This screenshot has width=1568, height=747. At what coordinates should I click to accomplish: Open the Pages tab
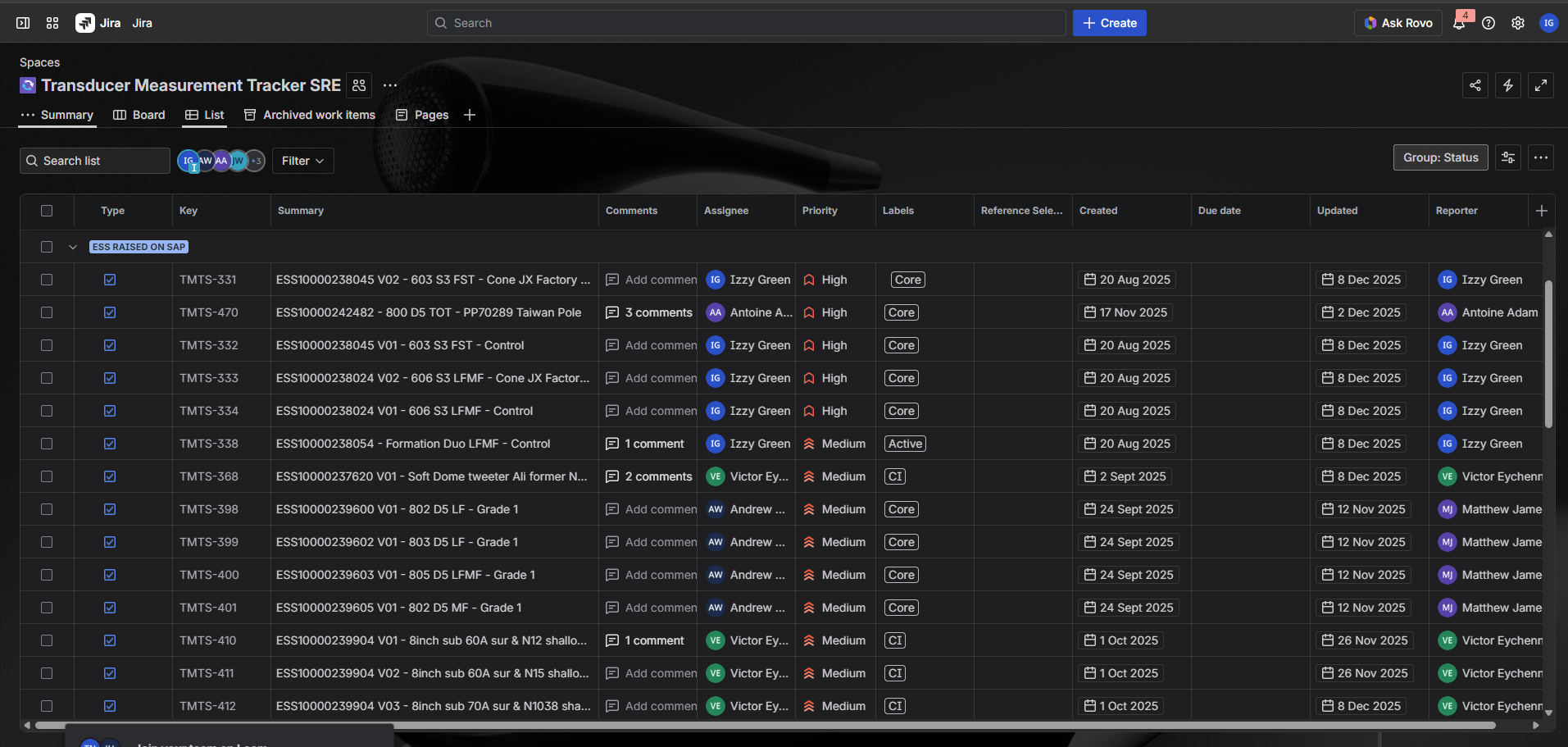[x=422, y=115]
